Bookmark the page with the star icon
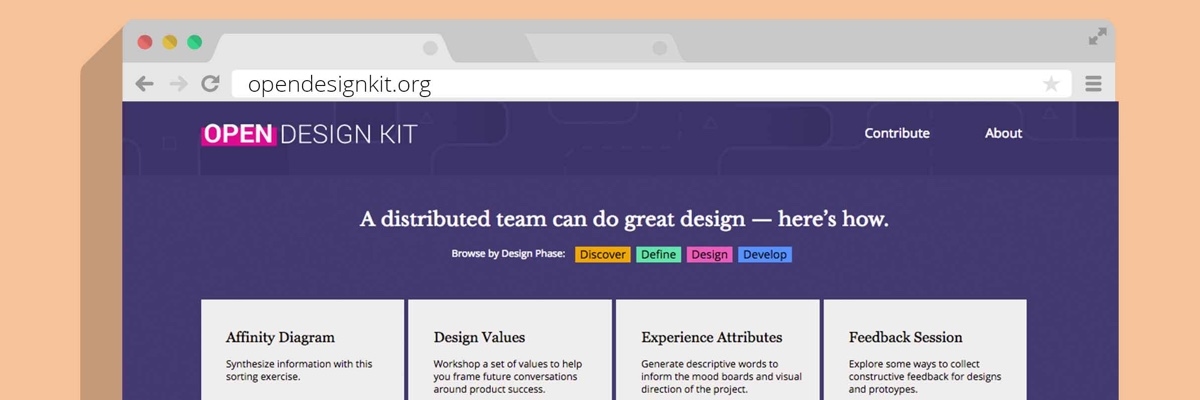This screenshot has height=400, width=1200. click(1051, 84)
